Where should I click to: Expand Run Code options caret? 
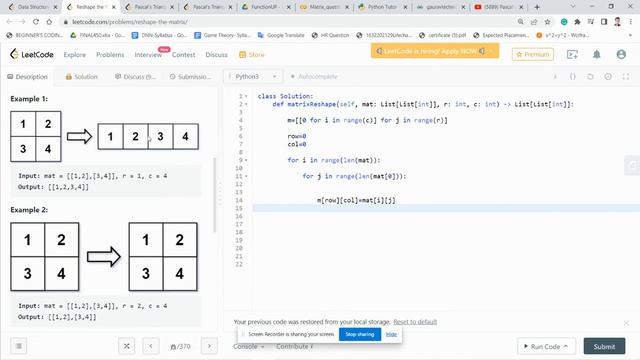[566, 346]
